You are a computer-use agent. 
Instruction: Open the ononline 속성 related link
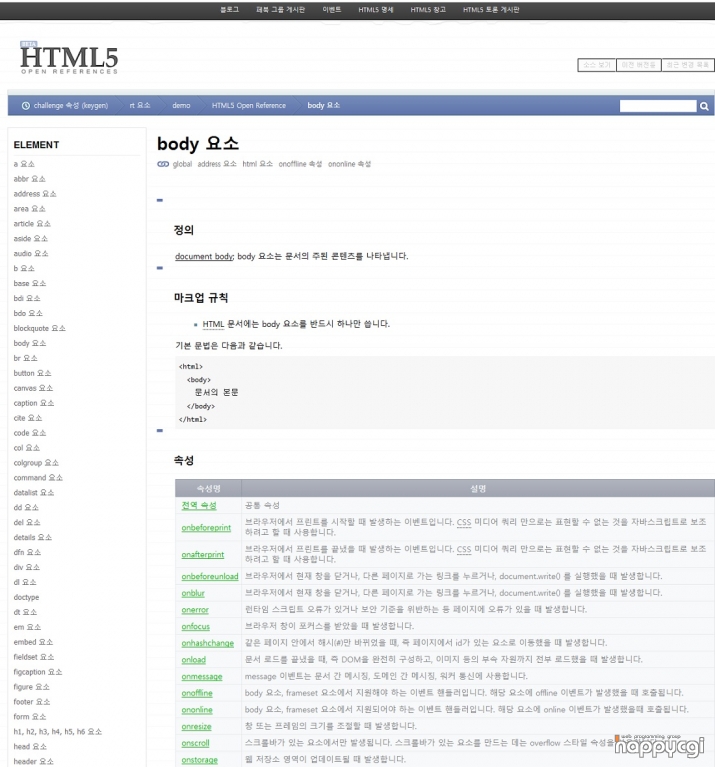pyautogui.click(x=349, y=164)
